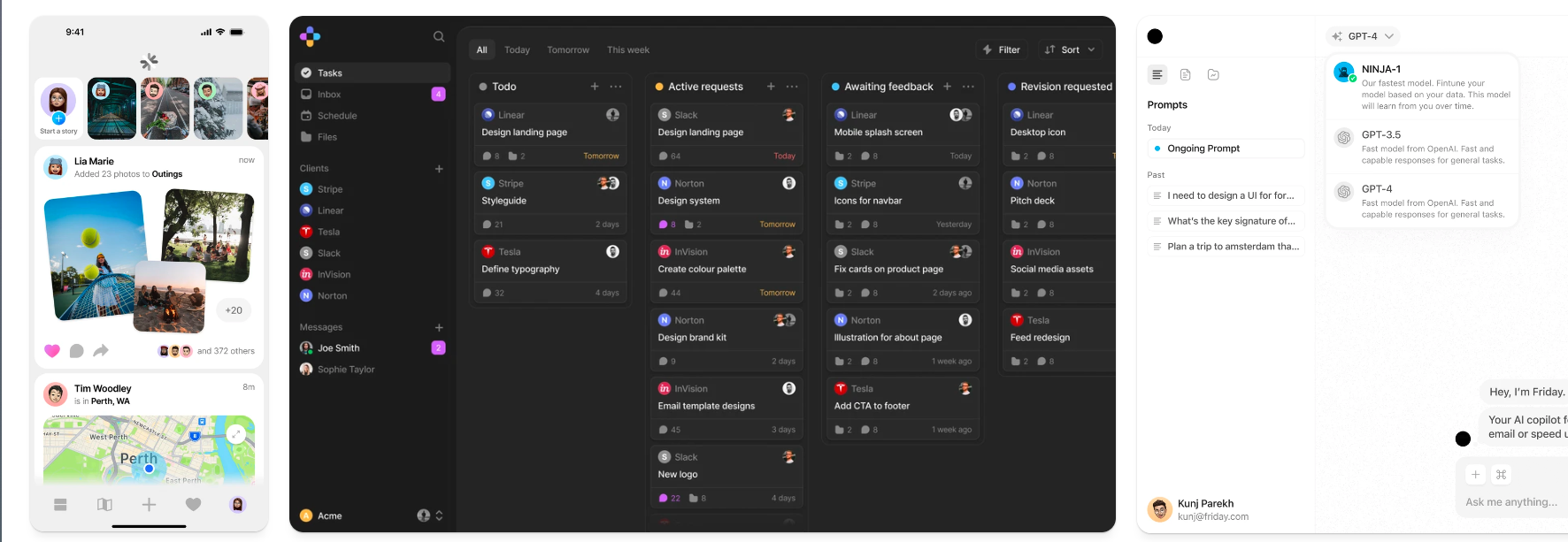The height and width of the screenshot is (542, 1568).
Task: Switch to the Tomorrow tab
Action: click(x=567, y=50)
